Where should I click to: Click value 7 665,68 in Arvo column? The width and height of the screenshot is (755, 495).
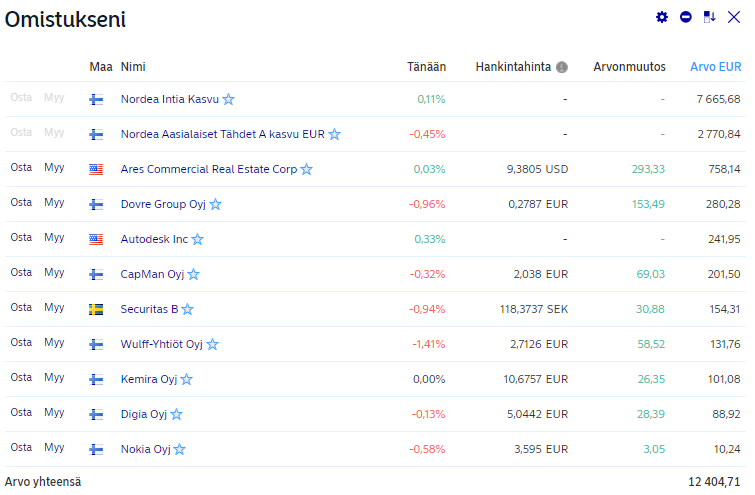[718, 99]
